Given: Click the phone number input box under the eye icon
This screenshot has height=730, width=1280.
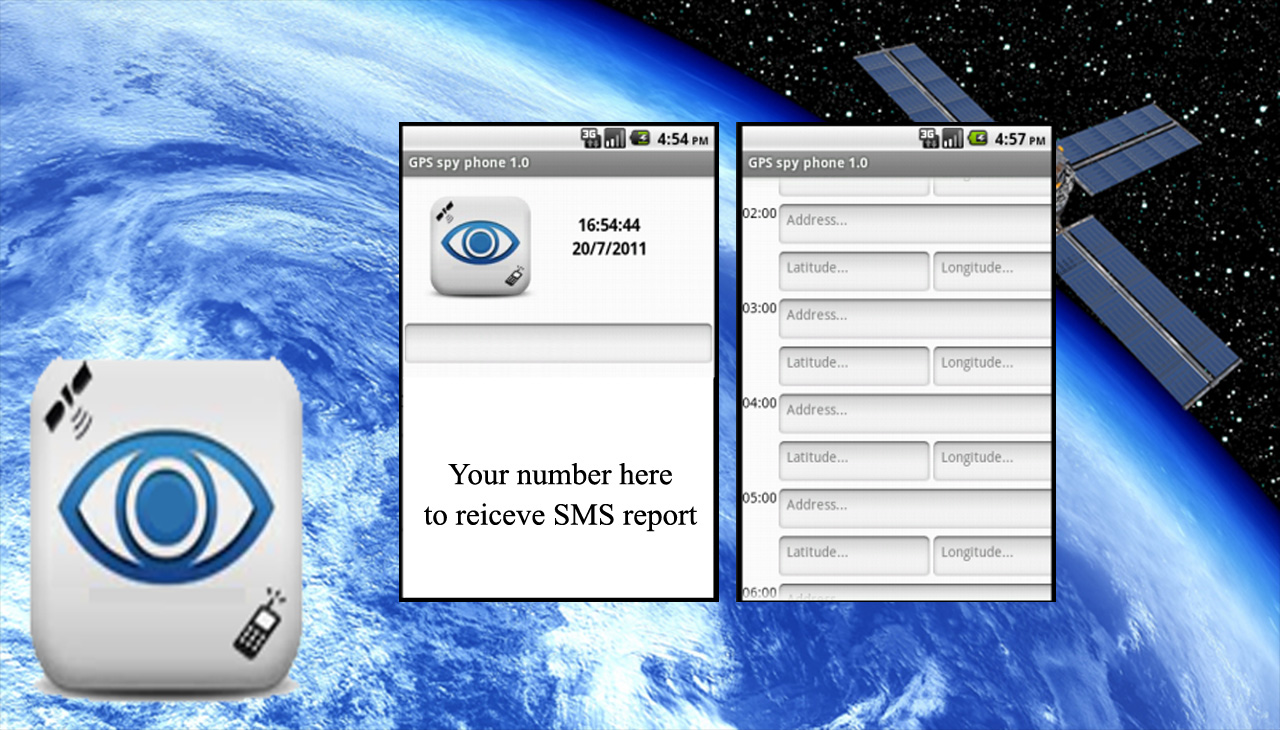Looking at the screenshot, I should coord(558,343).
